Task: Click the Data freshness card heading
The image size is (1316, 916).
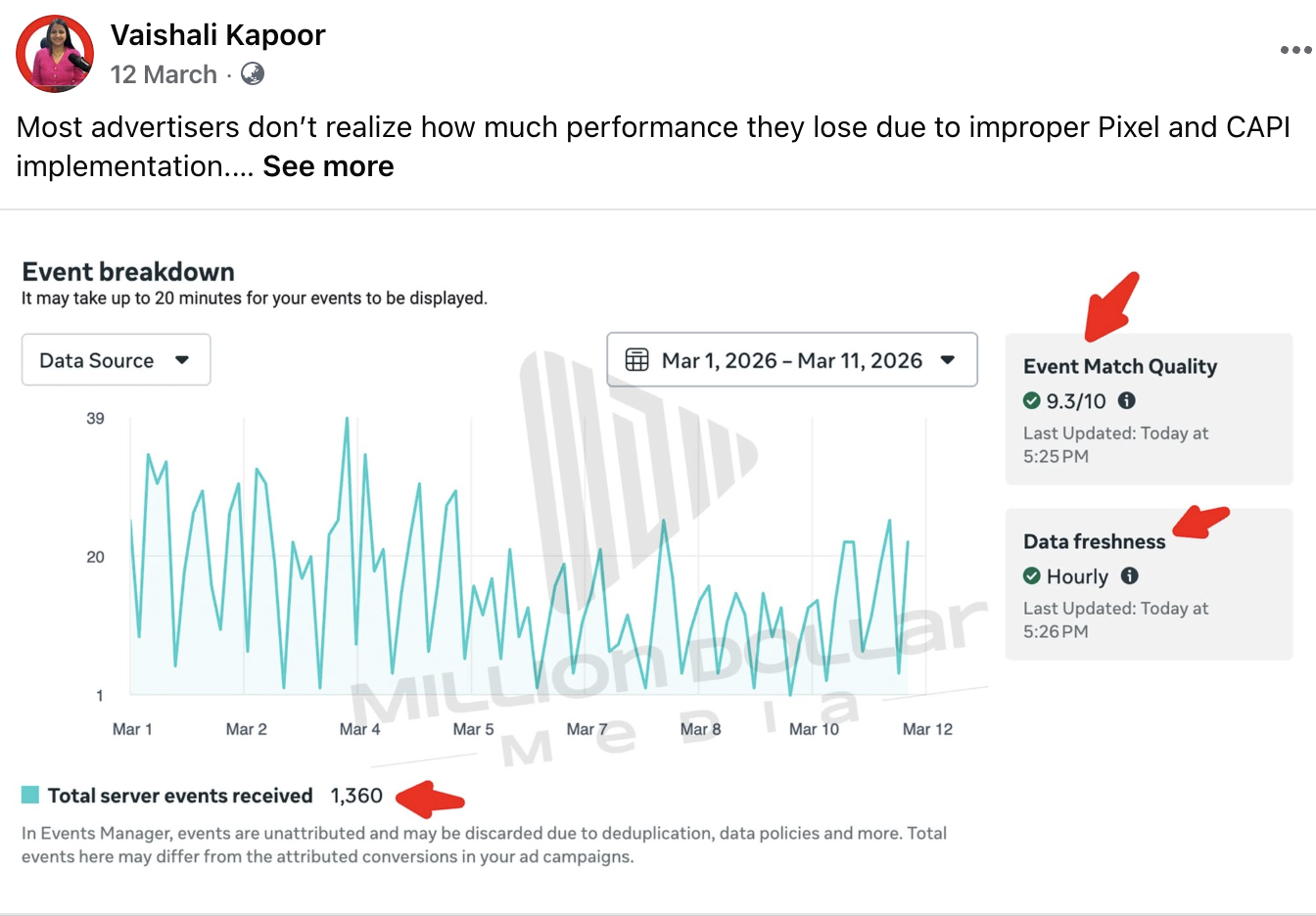Action: (x=1095, y=541)
